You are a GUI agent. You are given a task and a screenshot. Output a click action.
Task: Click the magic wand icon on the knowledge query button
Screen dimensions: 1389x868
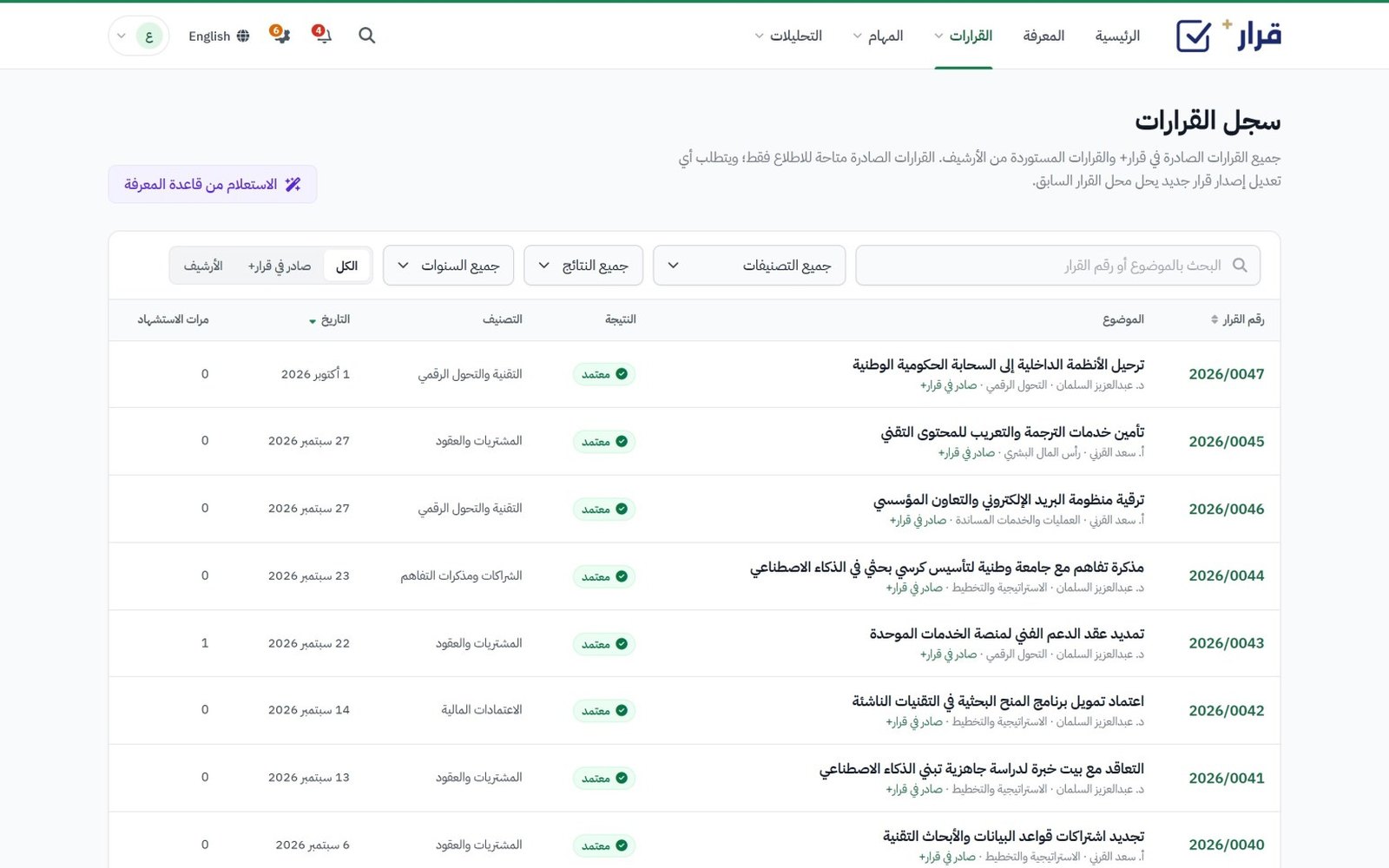pos(293,184)
